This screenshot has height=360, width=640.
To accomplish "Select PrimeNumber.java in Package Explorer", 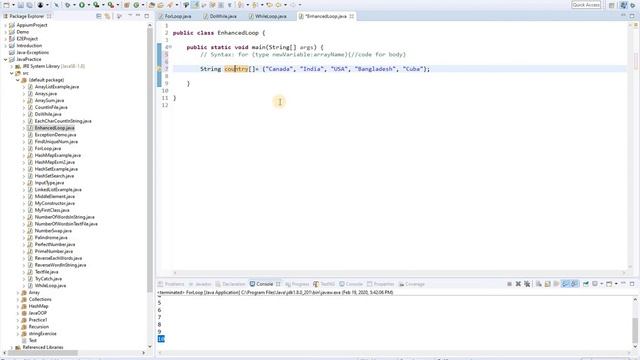I will (x=53, y=251).
